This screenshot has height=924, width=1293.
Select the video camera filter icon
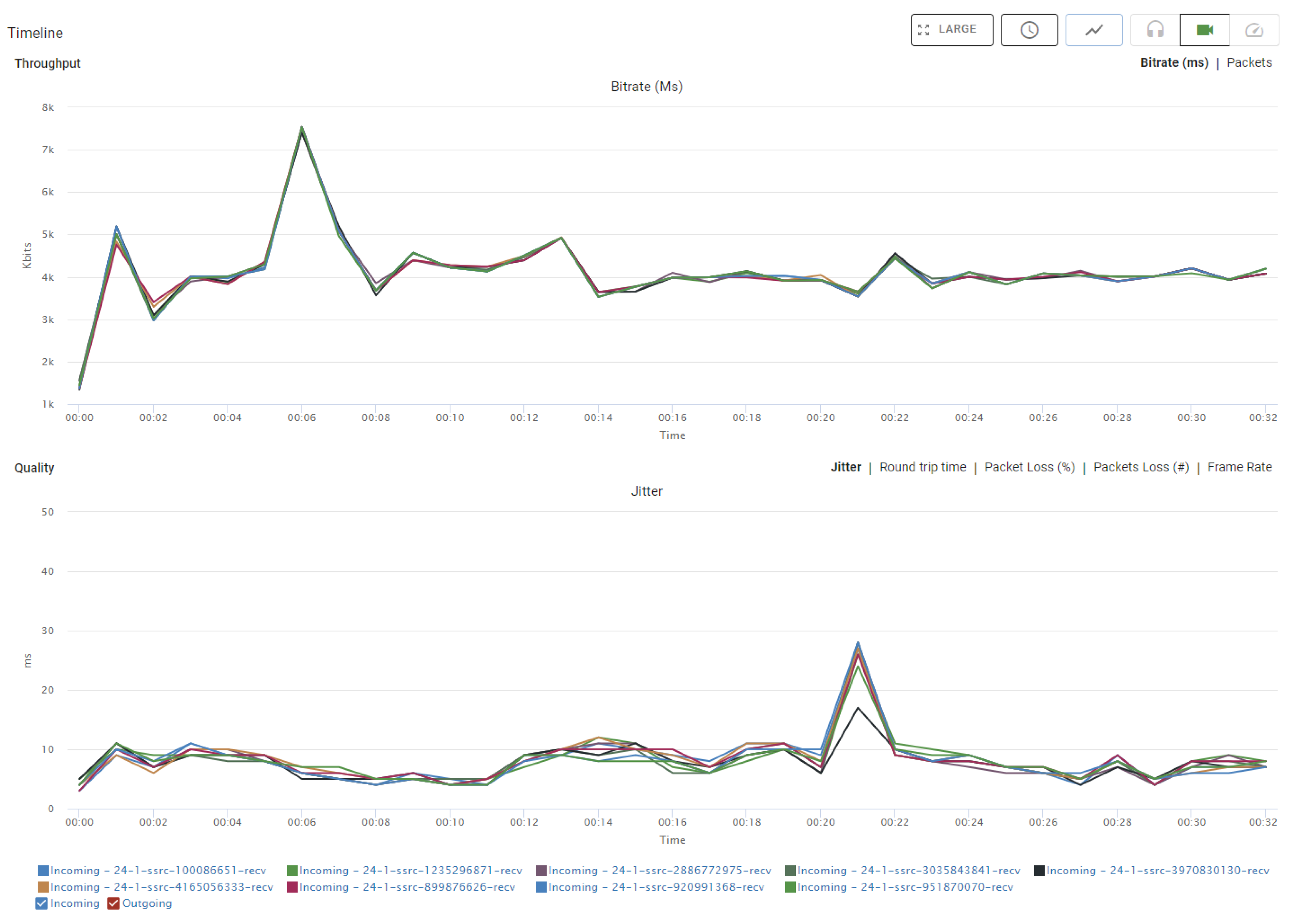(1204, 29)
